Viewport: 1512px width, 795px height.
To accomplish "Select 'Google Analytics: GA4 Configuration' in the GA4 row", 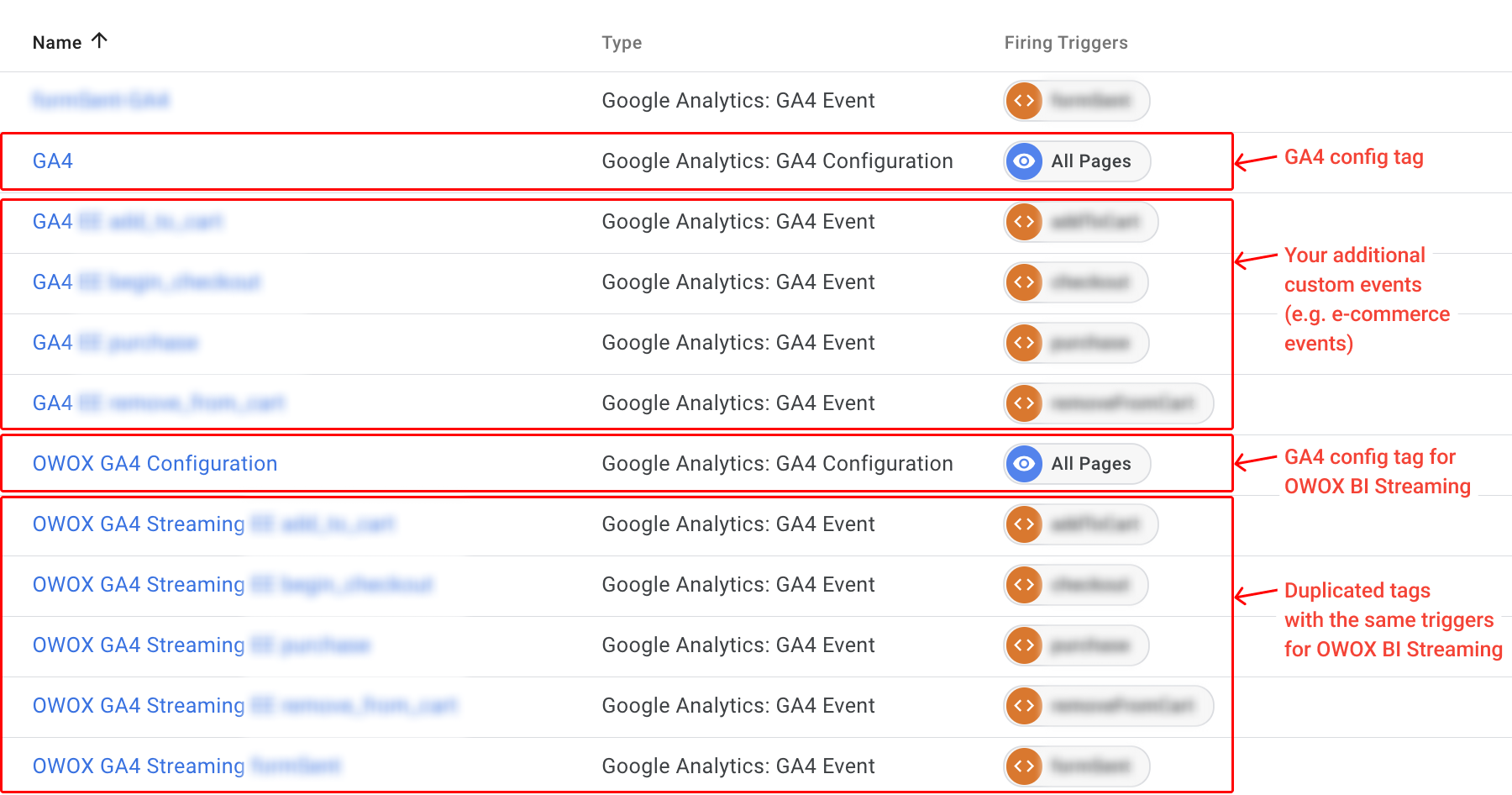I will 777,161.
